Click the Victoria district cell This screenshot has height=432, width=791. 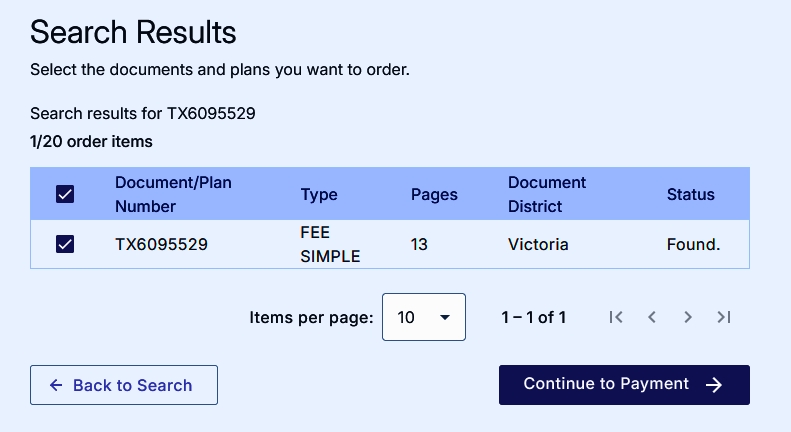coord(538,244)
